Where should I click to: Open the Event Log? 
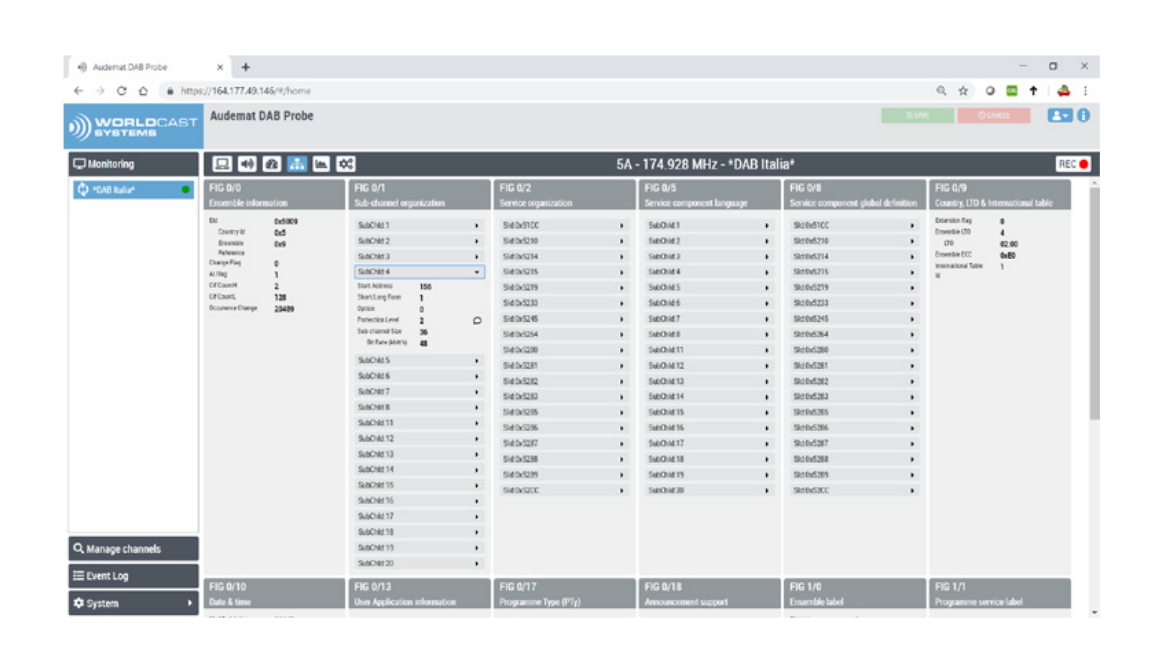(133, 576)
